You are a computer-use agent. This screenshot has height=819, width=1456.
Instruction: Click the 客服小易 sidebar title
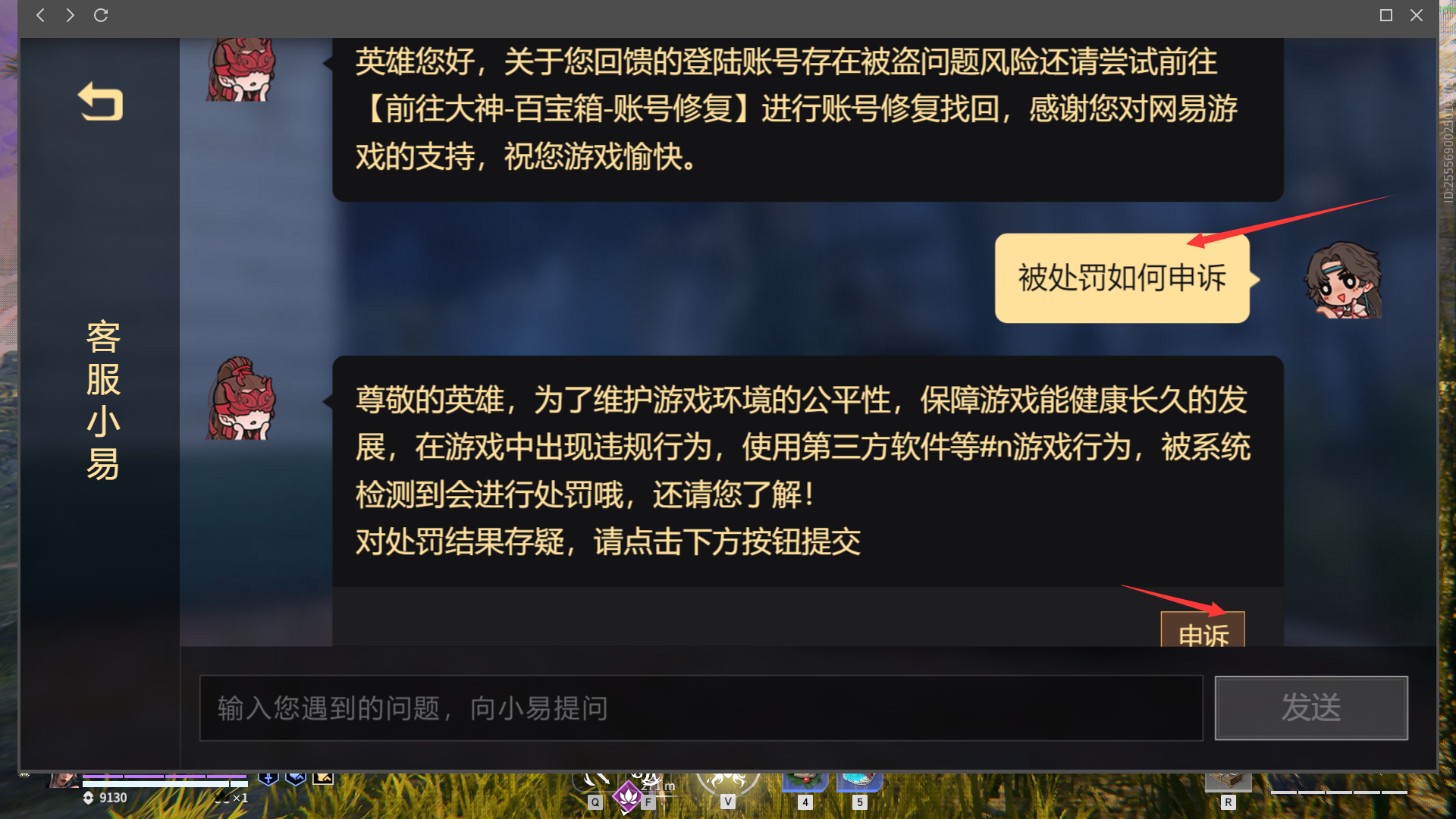pyautogui.click(x=103, y=400)
